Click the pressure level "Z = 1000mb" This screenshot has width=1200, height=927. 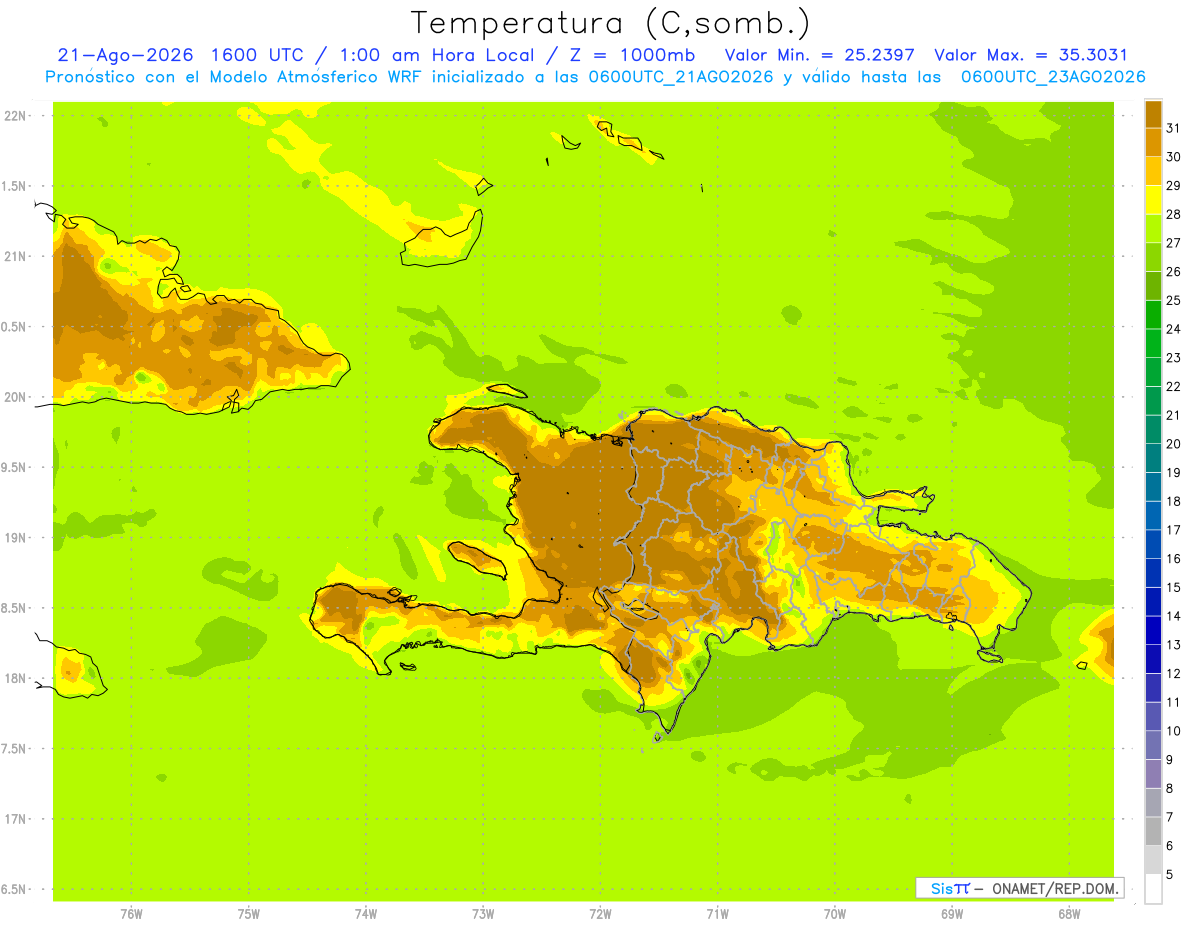point(633,55)
